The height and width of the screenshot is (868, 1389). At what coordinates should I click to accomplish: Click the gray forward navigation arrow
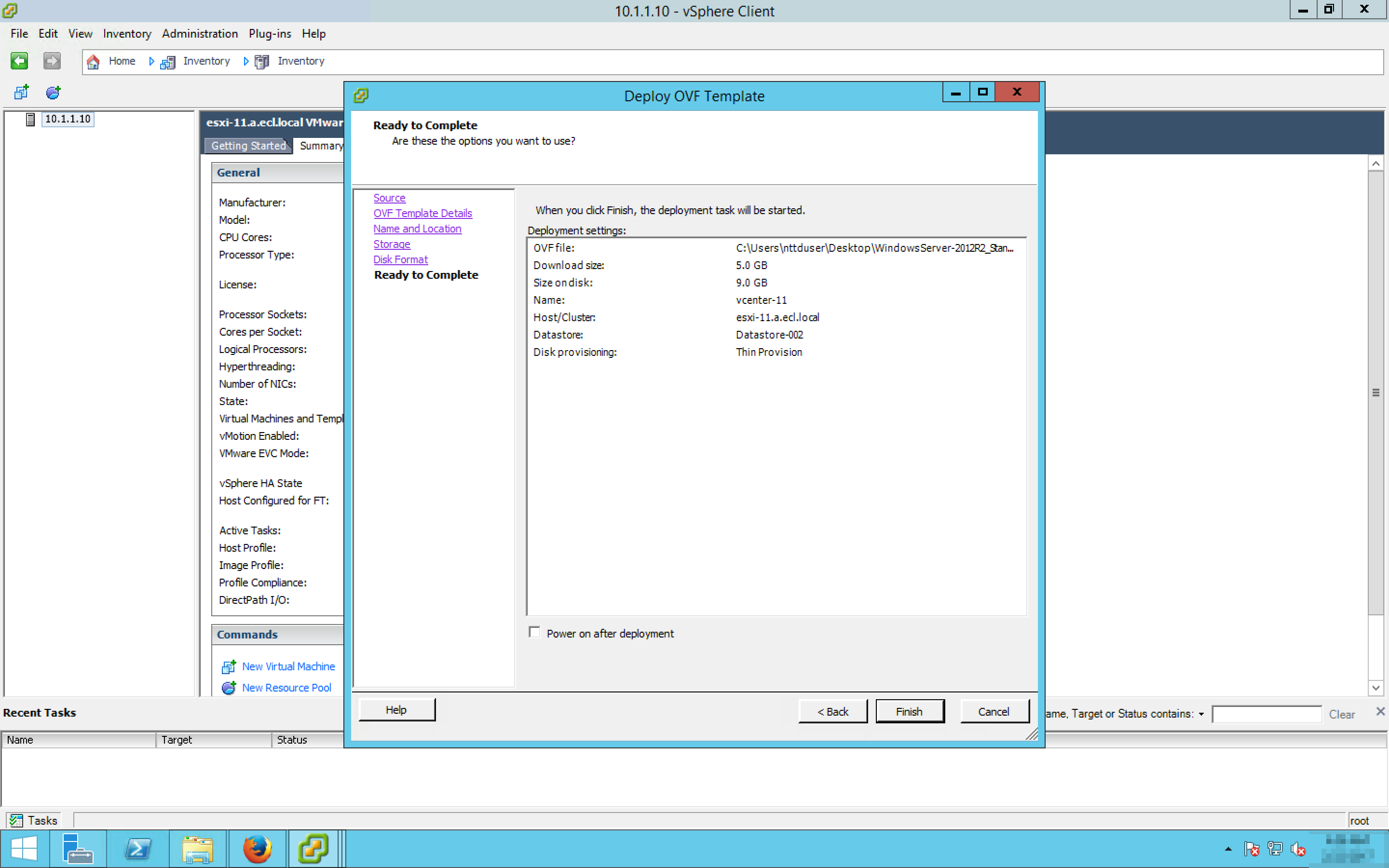coord(52,61)
